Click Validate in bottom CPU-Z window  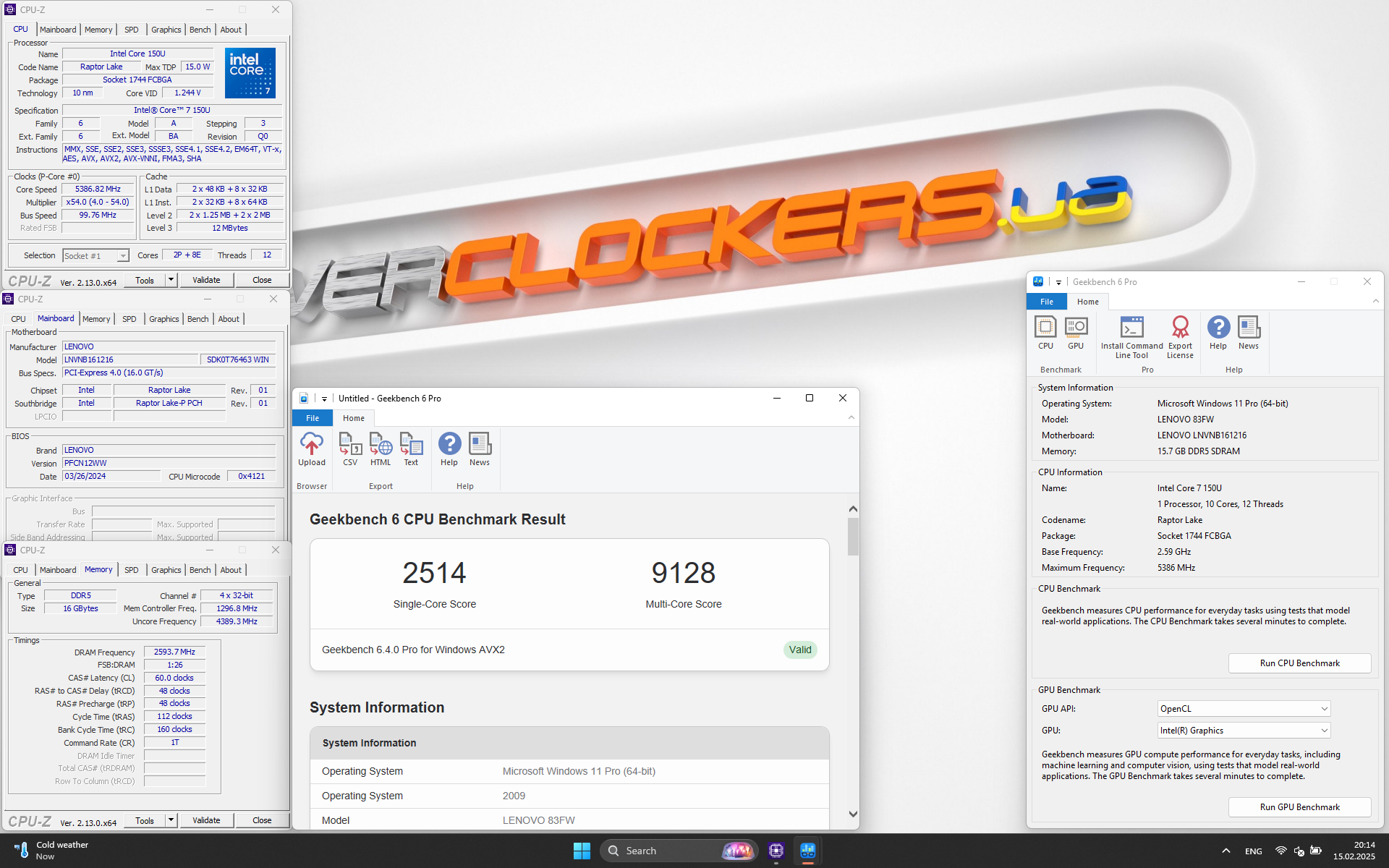207,820
